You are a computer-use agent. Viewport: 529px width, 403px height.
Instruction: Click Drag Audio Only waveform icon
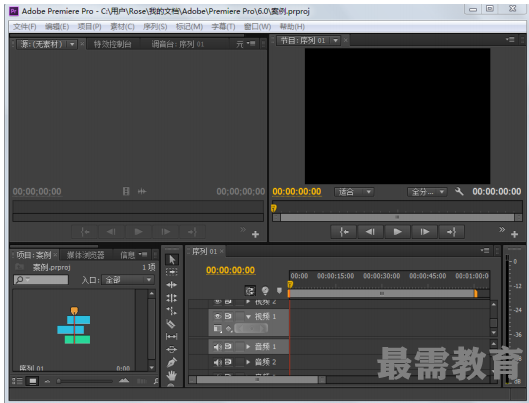tap(142, 192)
